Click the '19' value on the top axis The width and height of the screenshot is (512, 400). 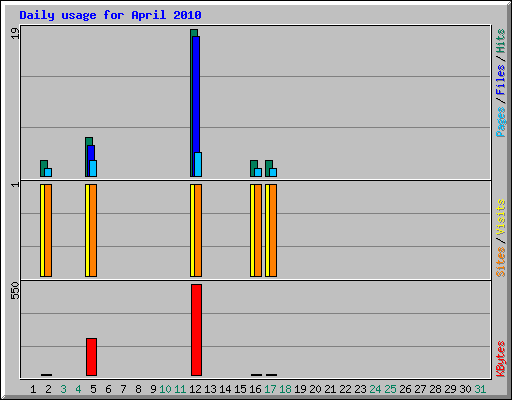point(15,33)
